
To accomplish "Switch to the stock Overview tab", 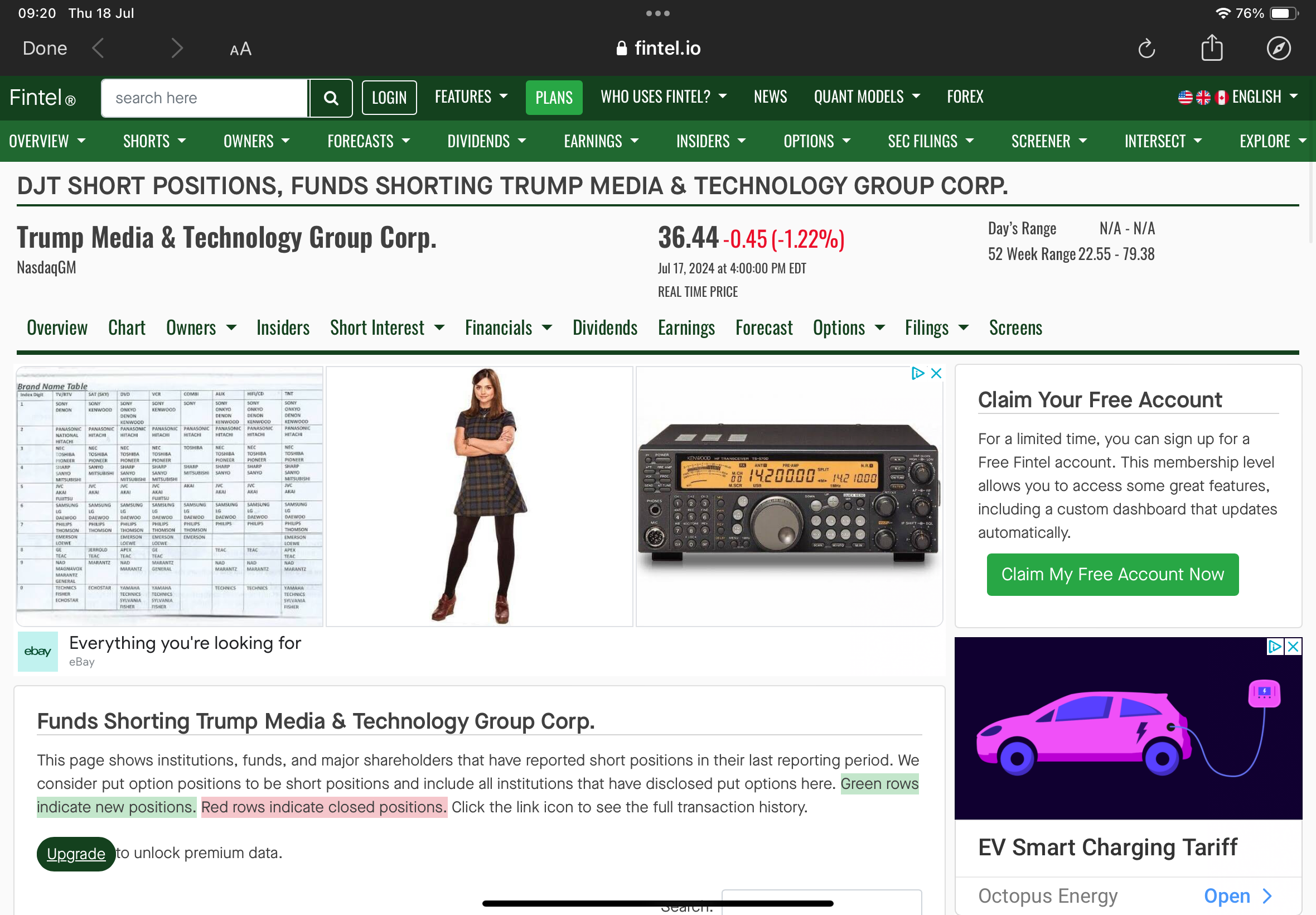I will coord(57,328).
